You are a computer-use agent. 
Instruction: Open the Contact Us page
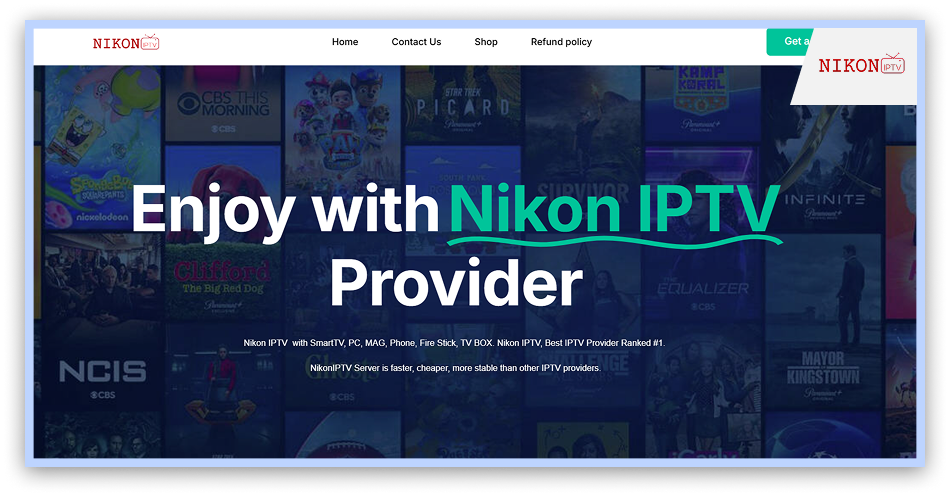tap(416, 42)
